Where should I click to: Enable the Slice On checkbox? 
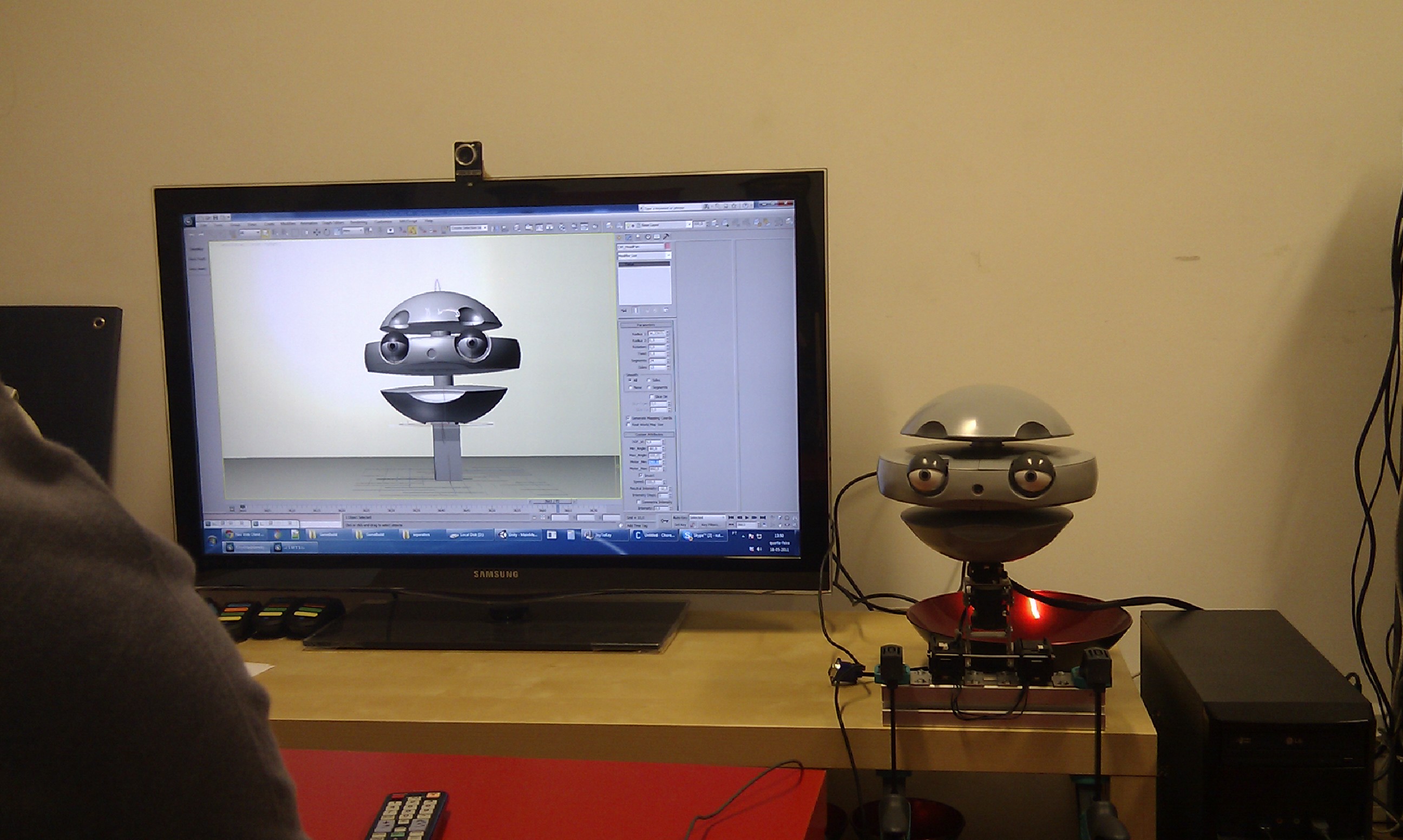pyautogui.click(x=652, y=397)
